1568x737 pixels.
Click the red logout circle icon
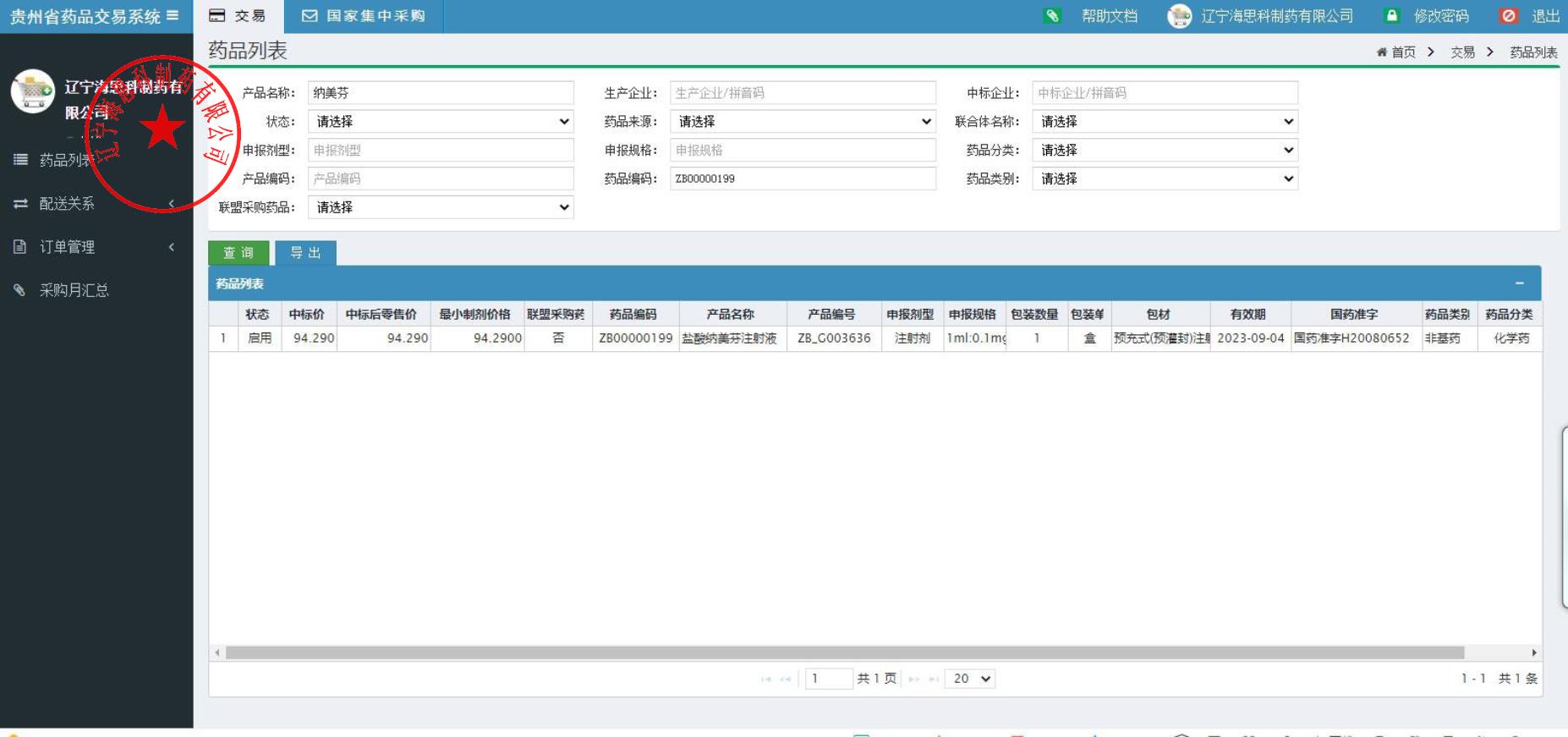(1509, 16)
